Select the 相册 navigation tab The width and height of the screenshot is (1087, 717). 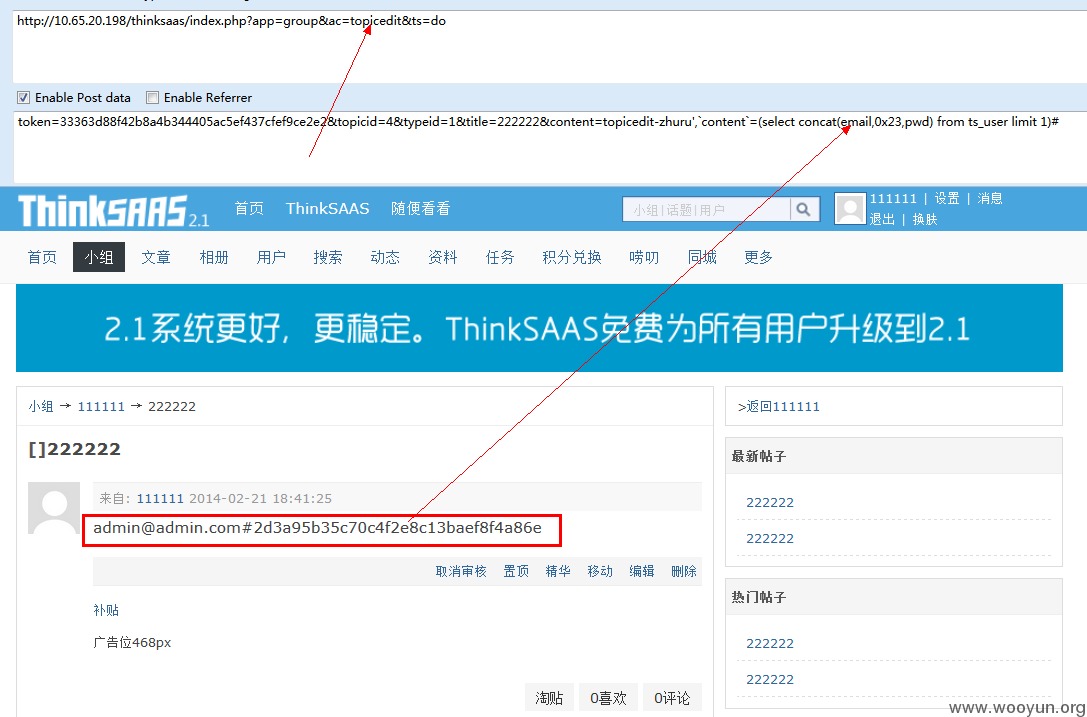pyautogui.click(x=214, y=257)
